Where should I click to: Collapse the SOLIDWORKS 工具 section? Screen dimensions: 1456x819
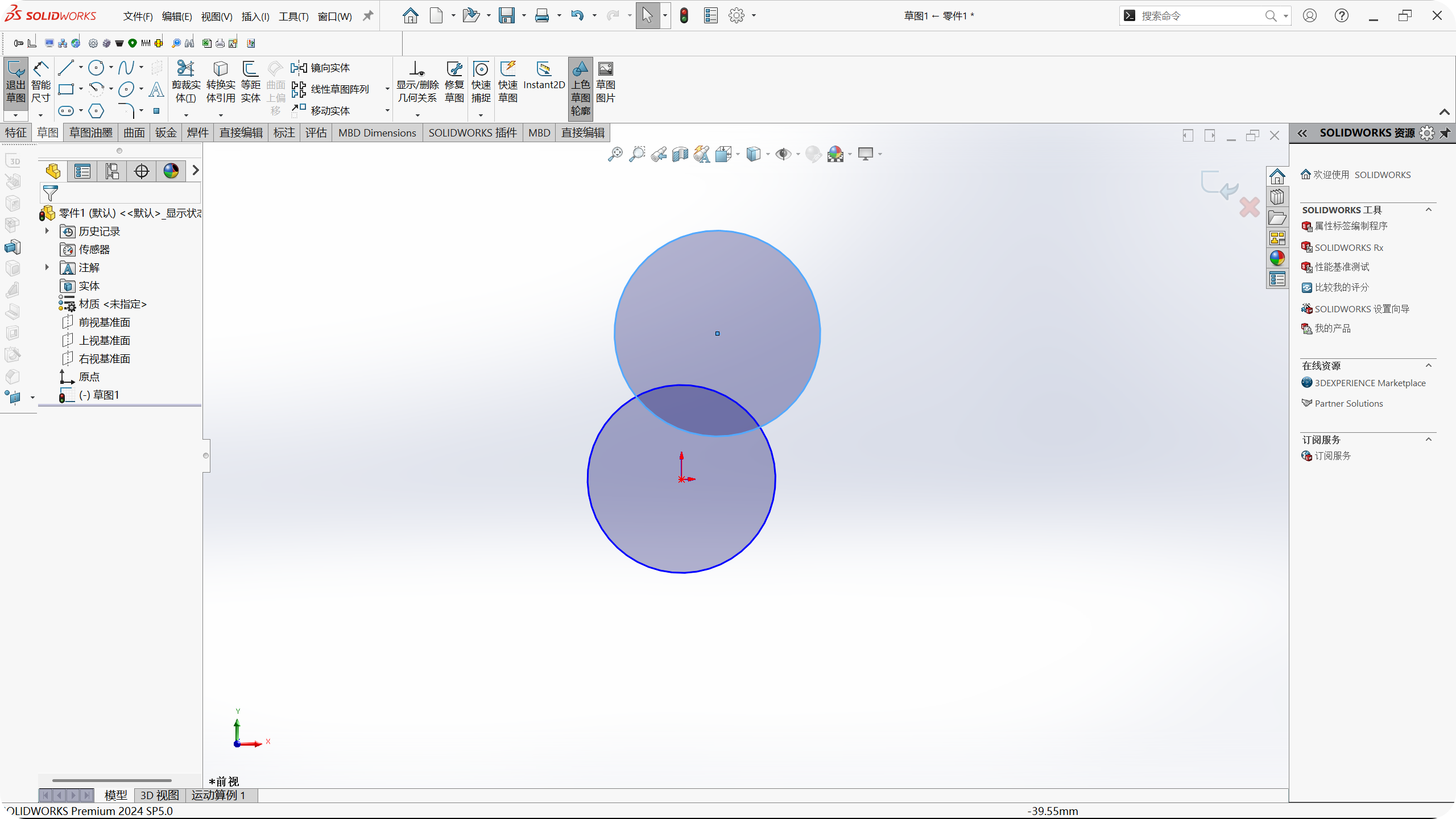[1428, 210]
